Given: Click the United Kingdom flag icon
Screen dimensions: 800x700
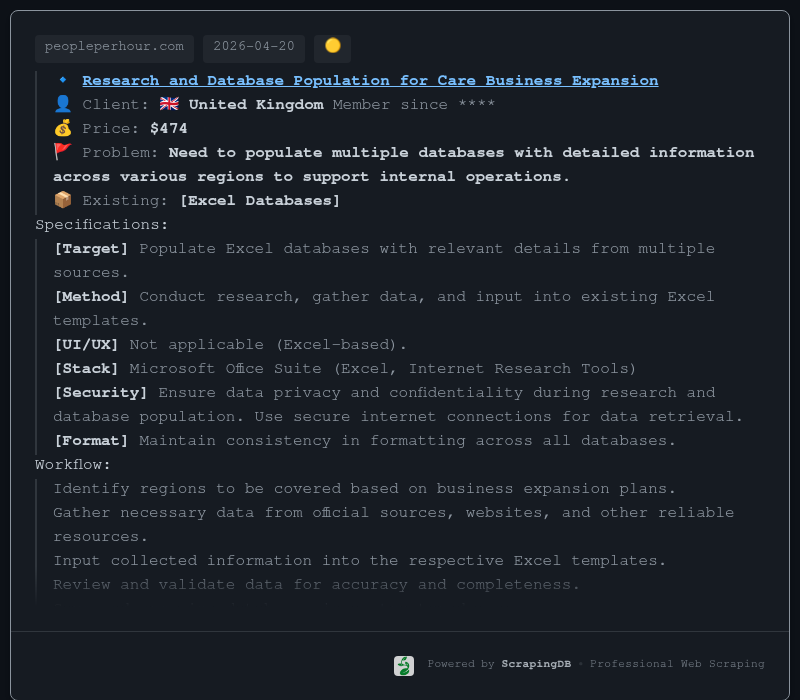Looking at the screenshot, I should (169, 105).
